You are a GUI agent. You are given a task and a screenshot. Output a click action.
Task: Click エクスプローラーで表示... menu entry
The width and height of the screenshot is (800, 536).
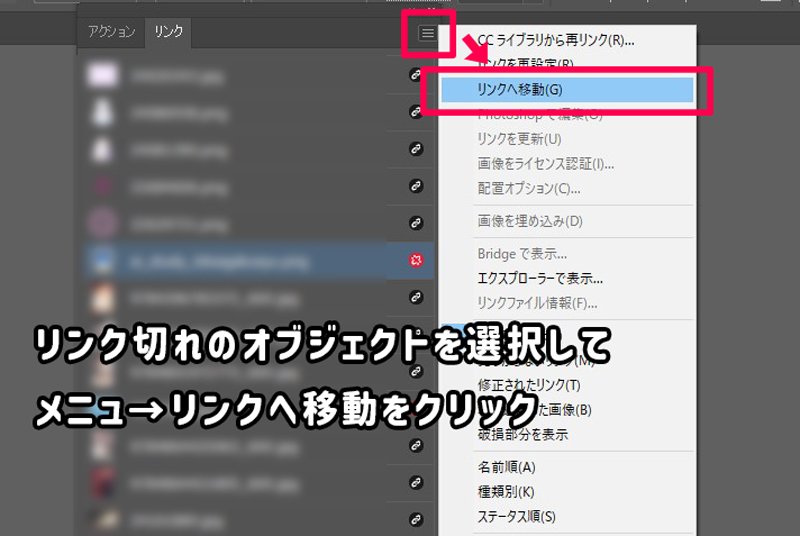point(540,279)
